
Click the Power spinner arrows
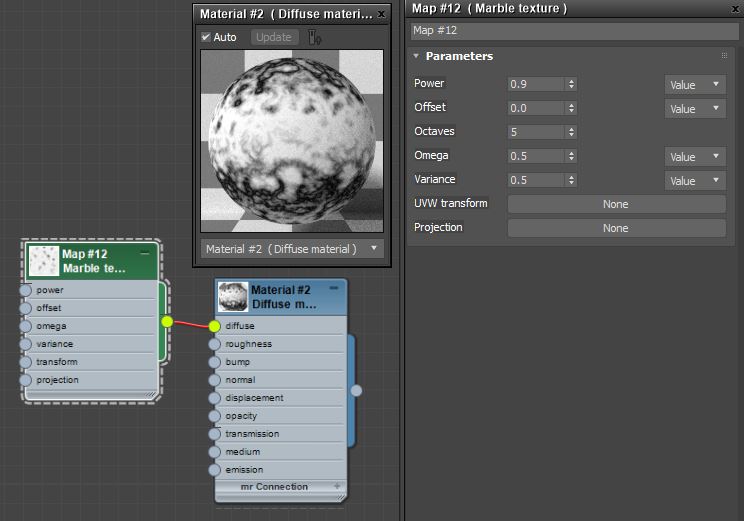point(571,84)
